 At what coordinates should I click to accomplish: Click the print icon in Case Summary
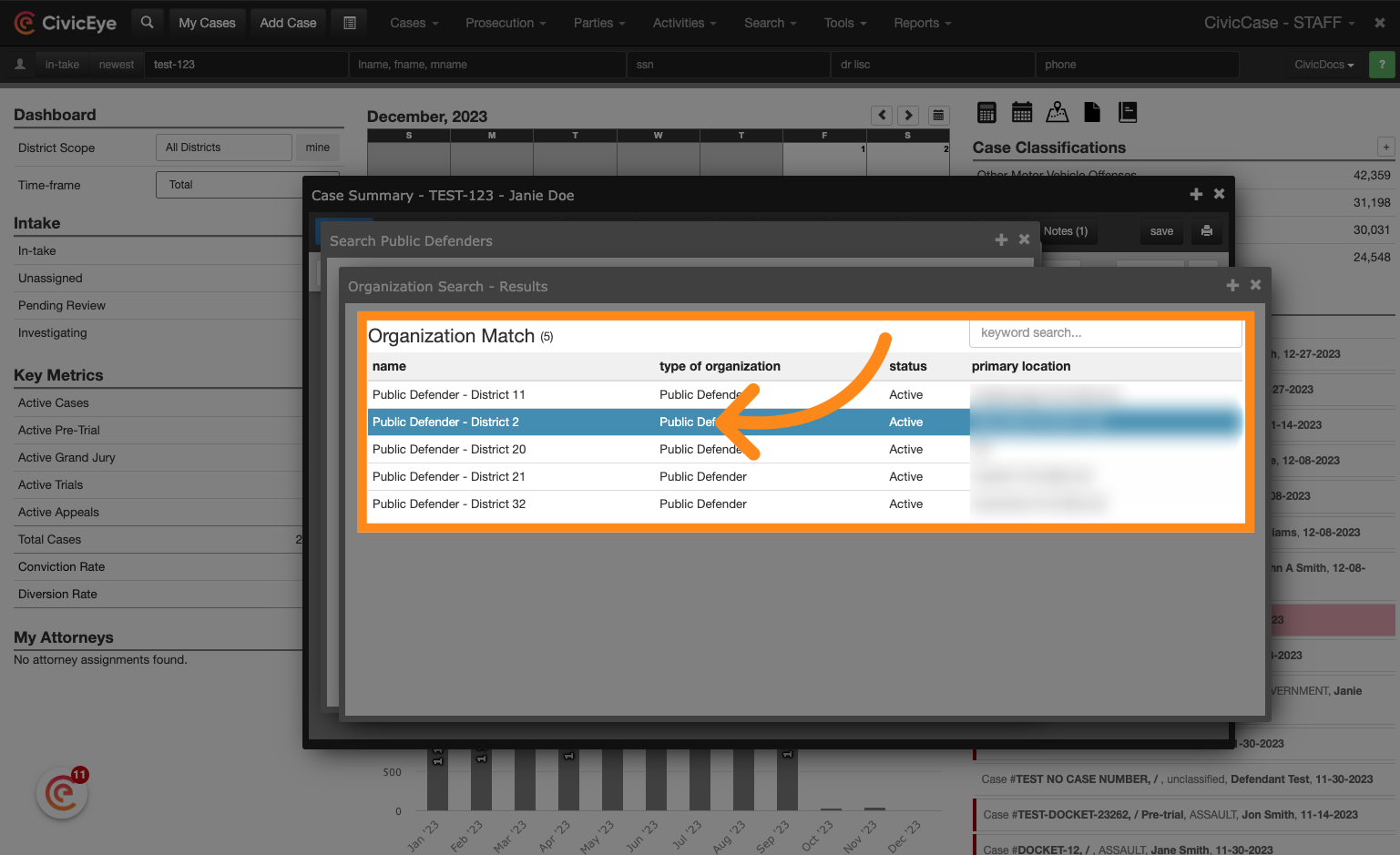point(1207,231)
